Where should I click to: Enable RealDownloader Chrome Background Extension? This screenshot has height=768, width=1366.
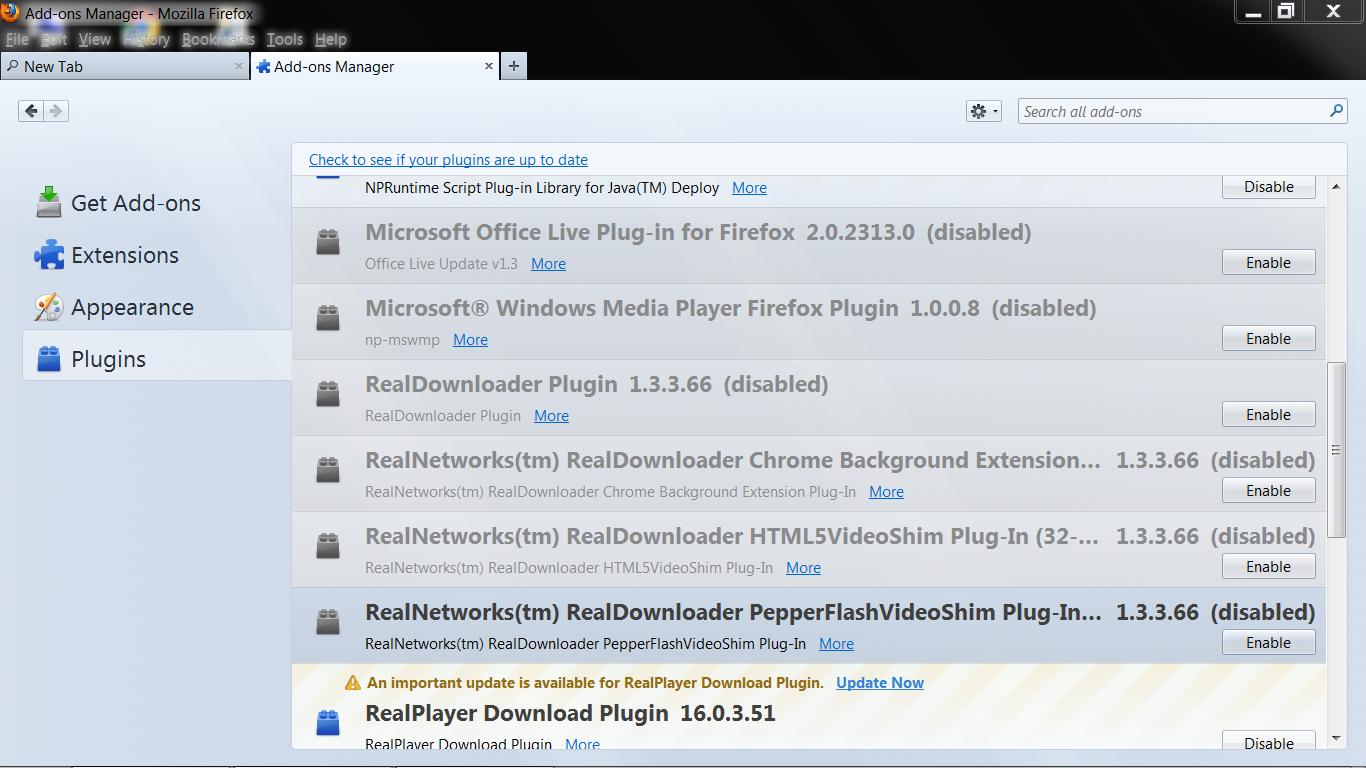click(x=1268, y=491)
